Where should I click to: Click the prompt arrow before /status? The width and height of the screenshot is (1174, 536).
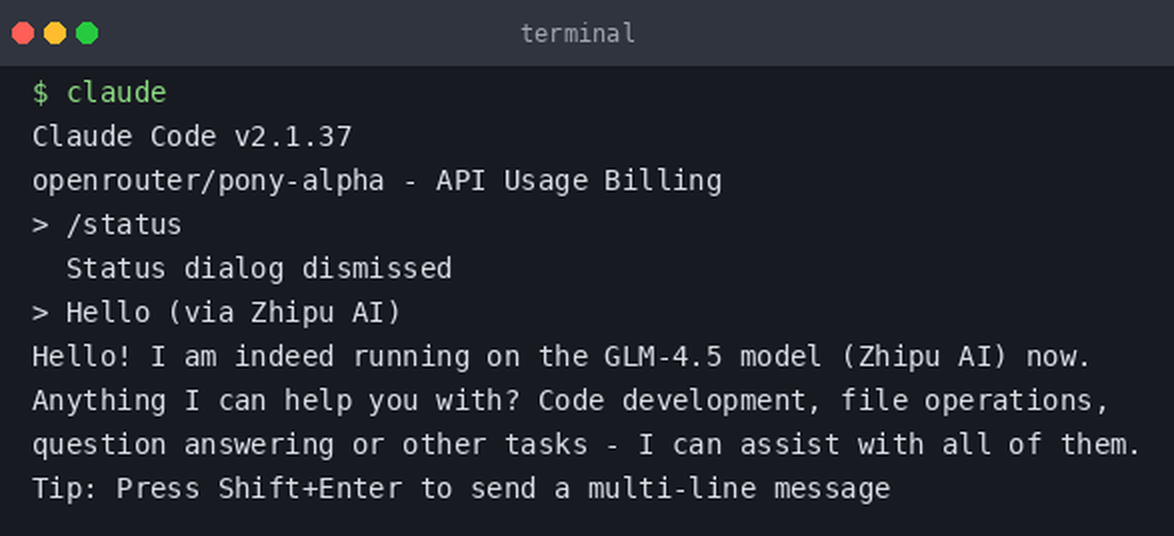(x=40, y=225)
